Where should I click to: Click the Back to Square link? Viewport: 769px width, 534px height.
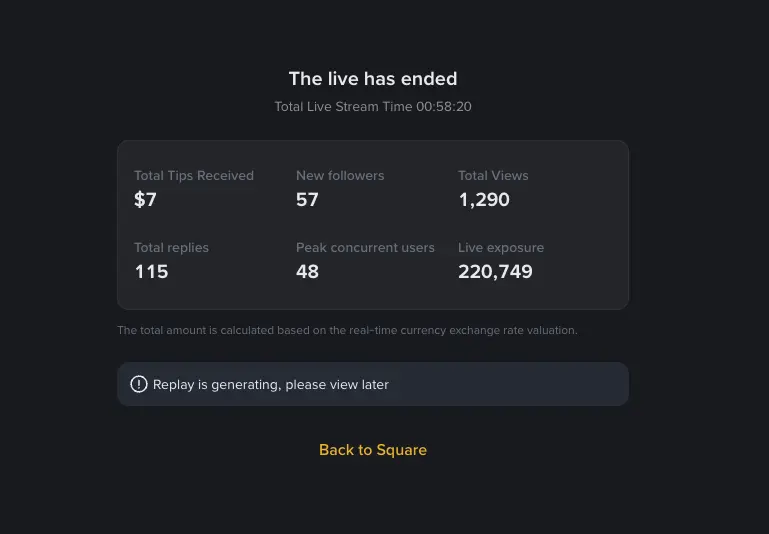[x=372, y=450]
